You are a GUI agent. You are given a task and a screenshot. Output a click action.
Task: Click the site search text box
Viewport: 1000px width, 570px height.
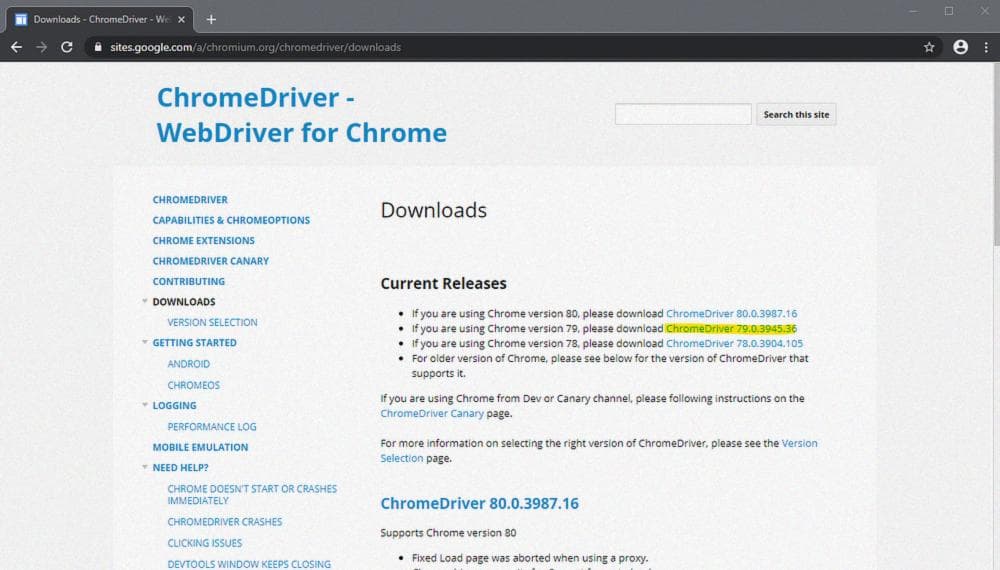click(682, 114)
